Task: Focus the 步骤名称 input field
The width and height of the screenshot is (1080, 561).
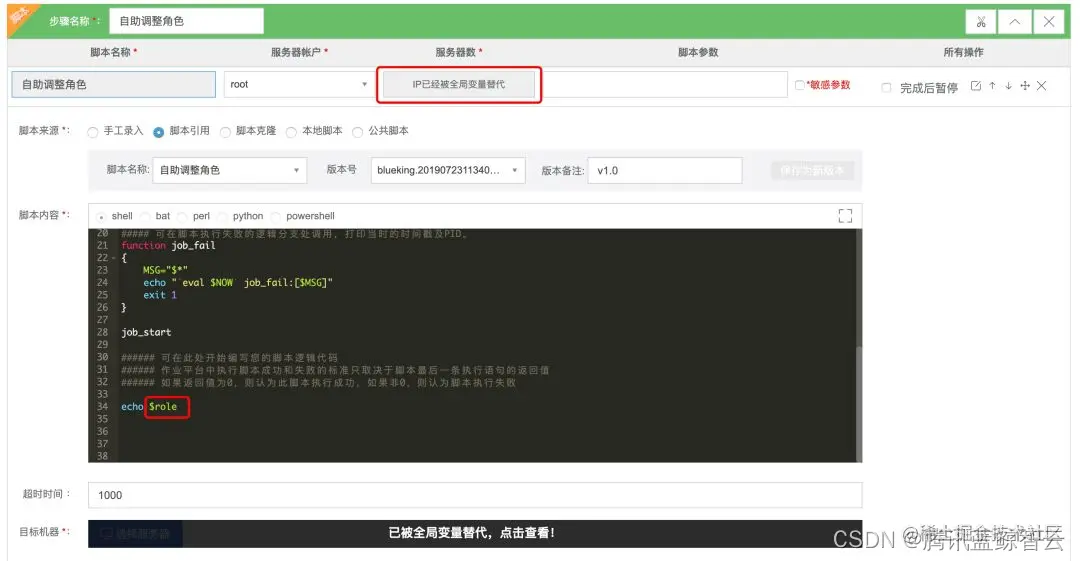Action: click(187, 21)
